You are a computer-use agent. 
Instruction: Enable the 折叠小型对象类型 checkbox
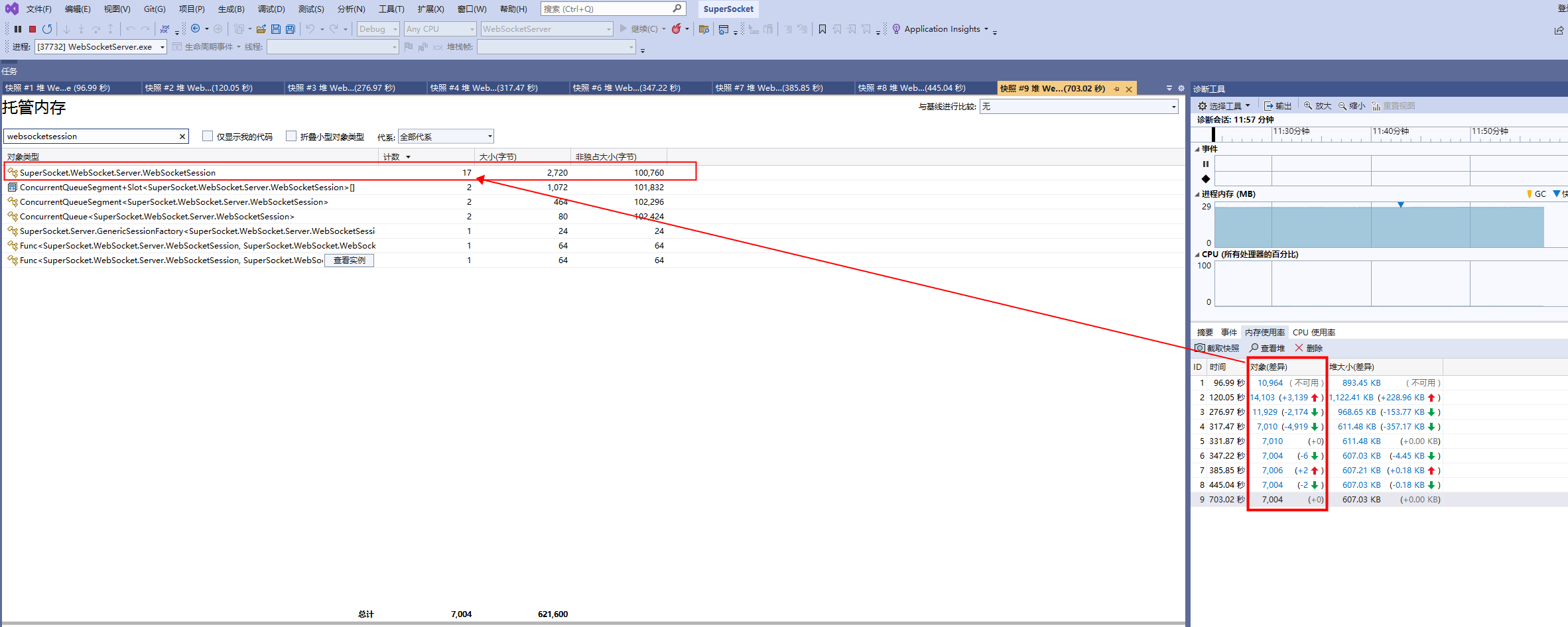pos(291,136)
